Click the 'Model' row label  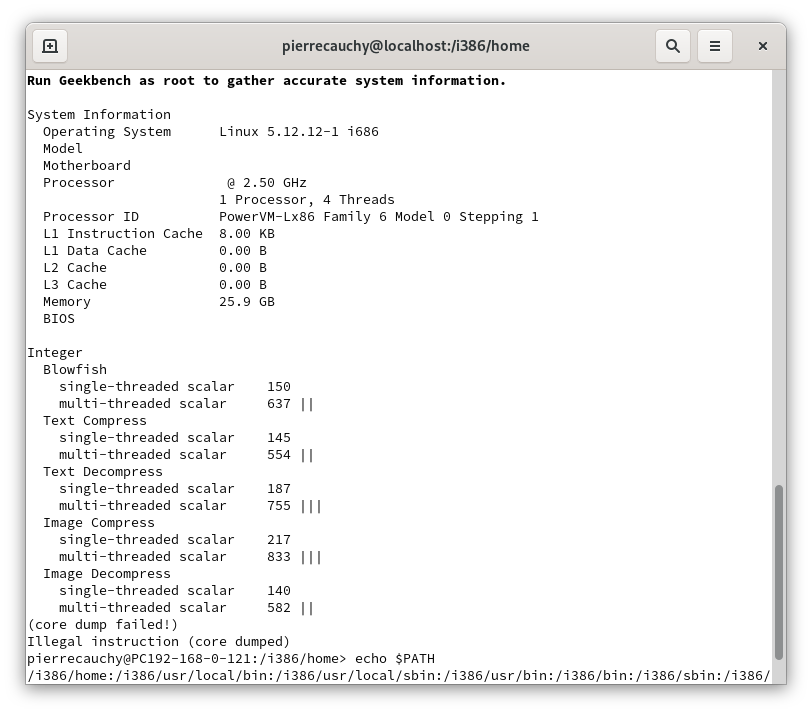point(63,149)
